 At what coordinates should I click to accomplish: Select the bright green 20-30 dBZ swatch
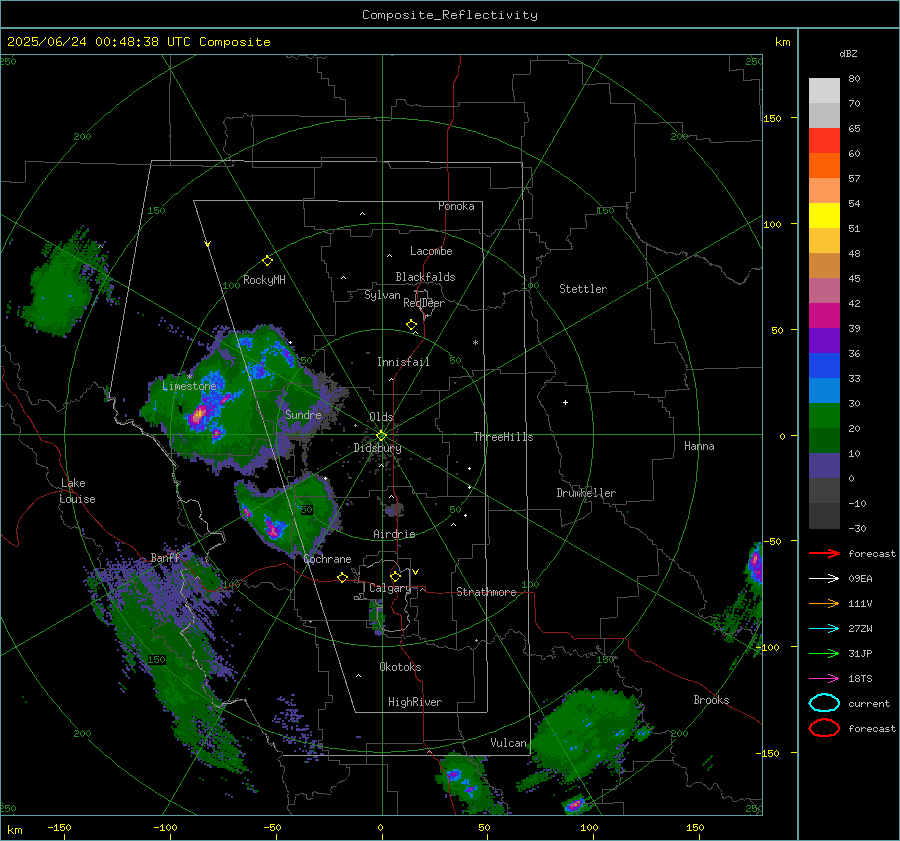[824, 416]
